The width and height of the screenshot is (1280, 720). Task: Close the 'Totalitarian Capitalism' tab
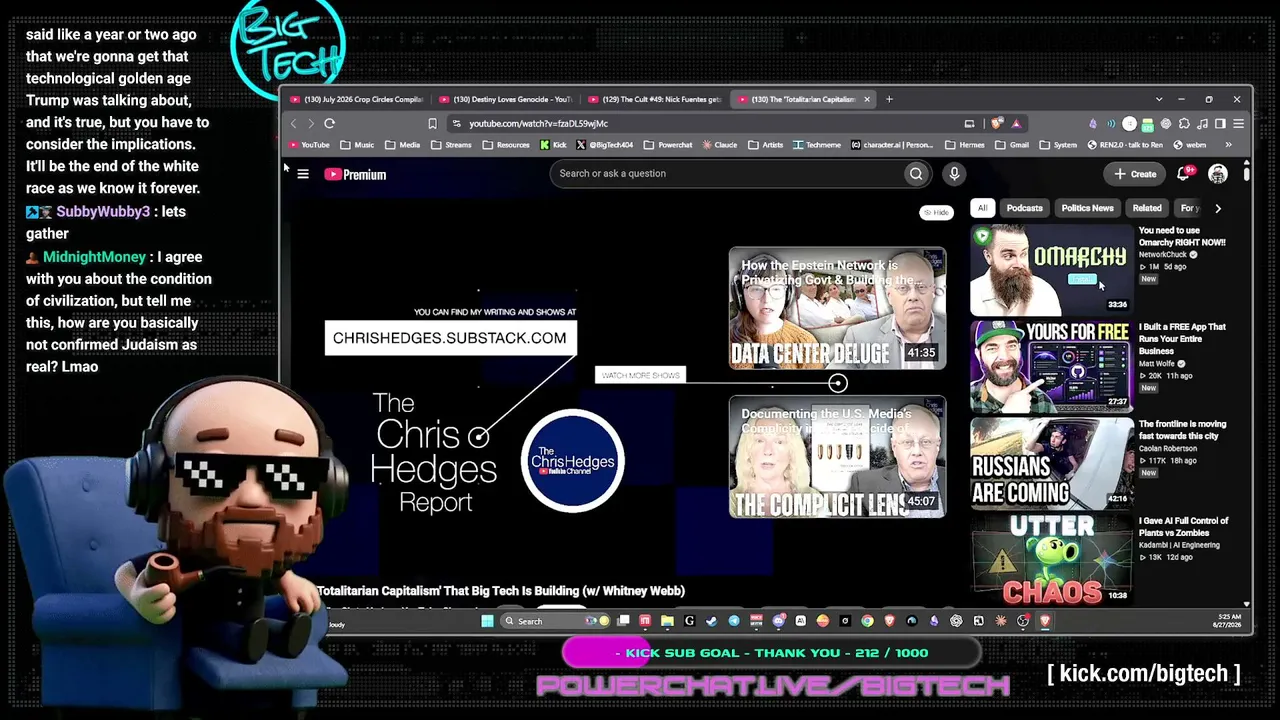[867, 99]
